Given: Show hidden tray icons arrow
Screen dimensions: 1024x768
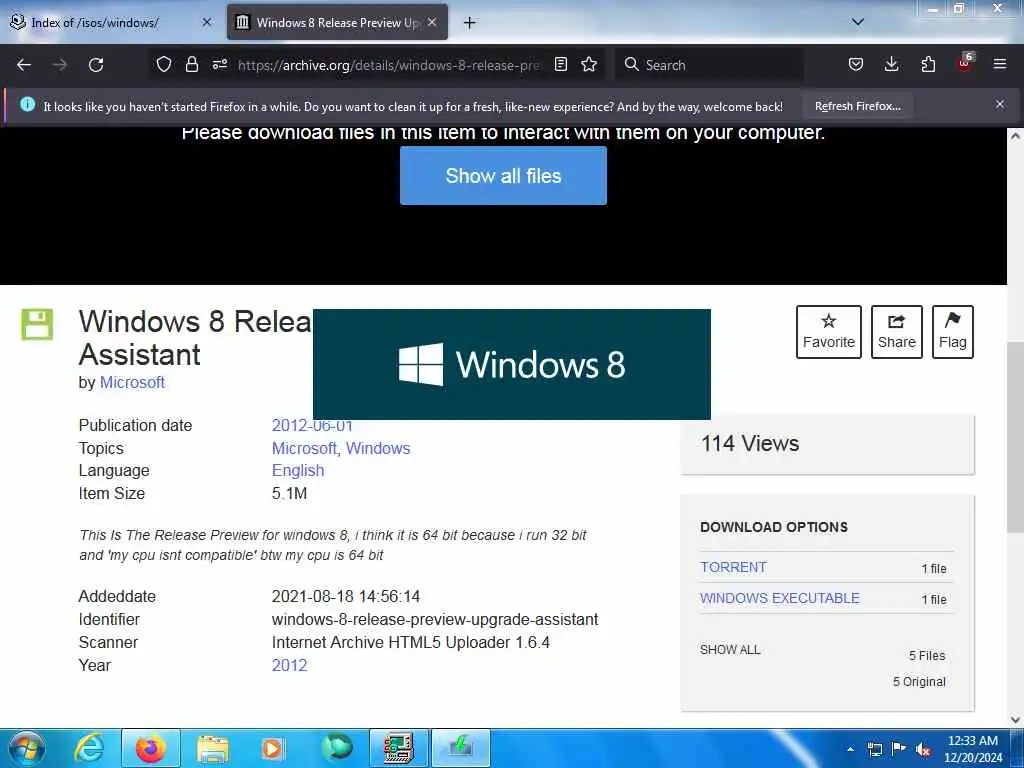Looking at the screenshot, I should [x=850, y=749].
